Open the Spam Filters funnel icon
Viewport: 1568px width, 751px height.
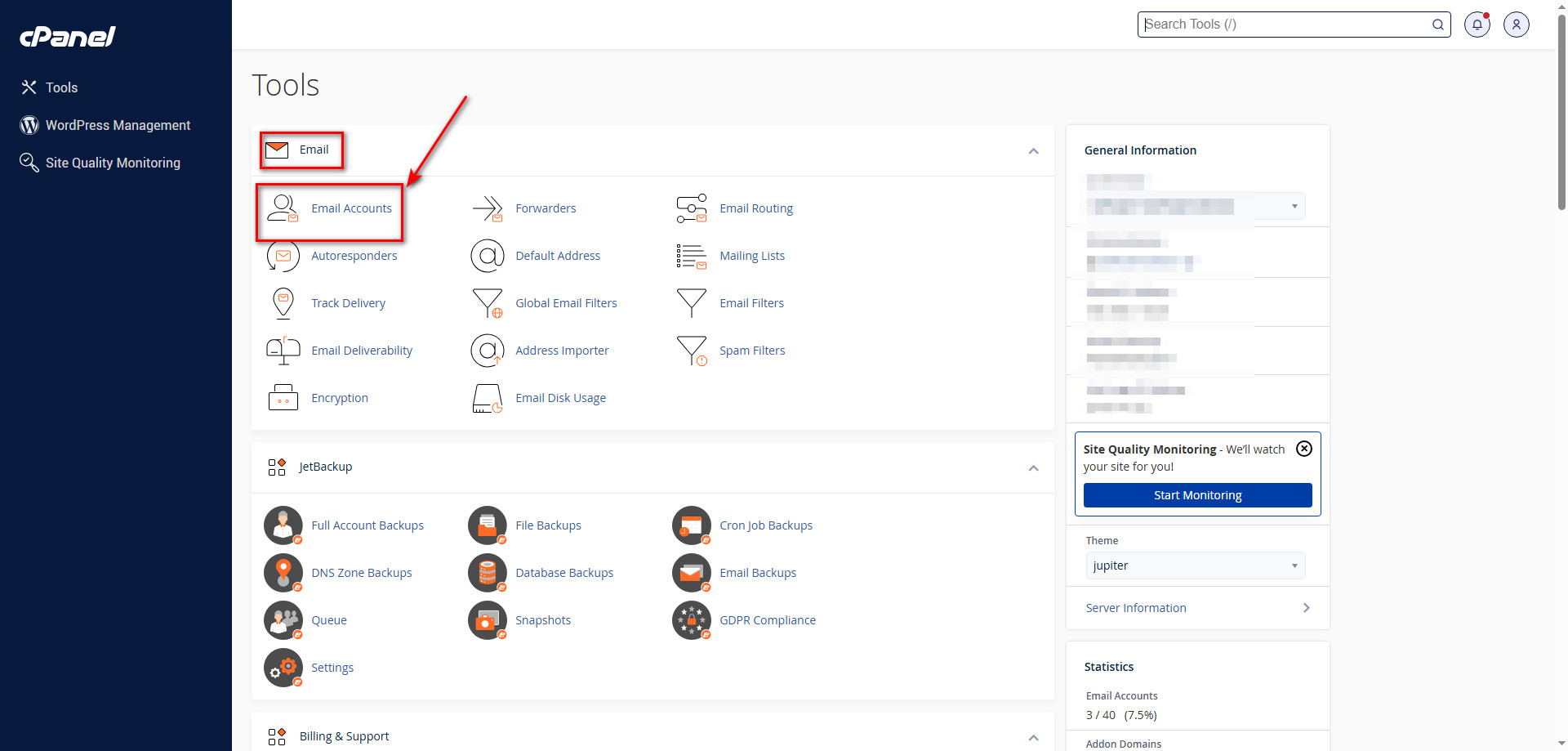tap(691, 351)
